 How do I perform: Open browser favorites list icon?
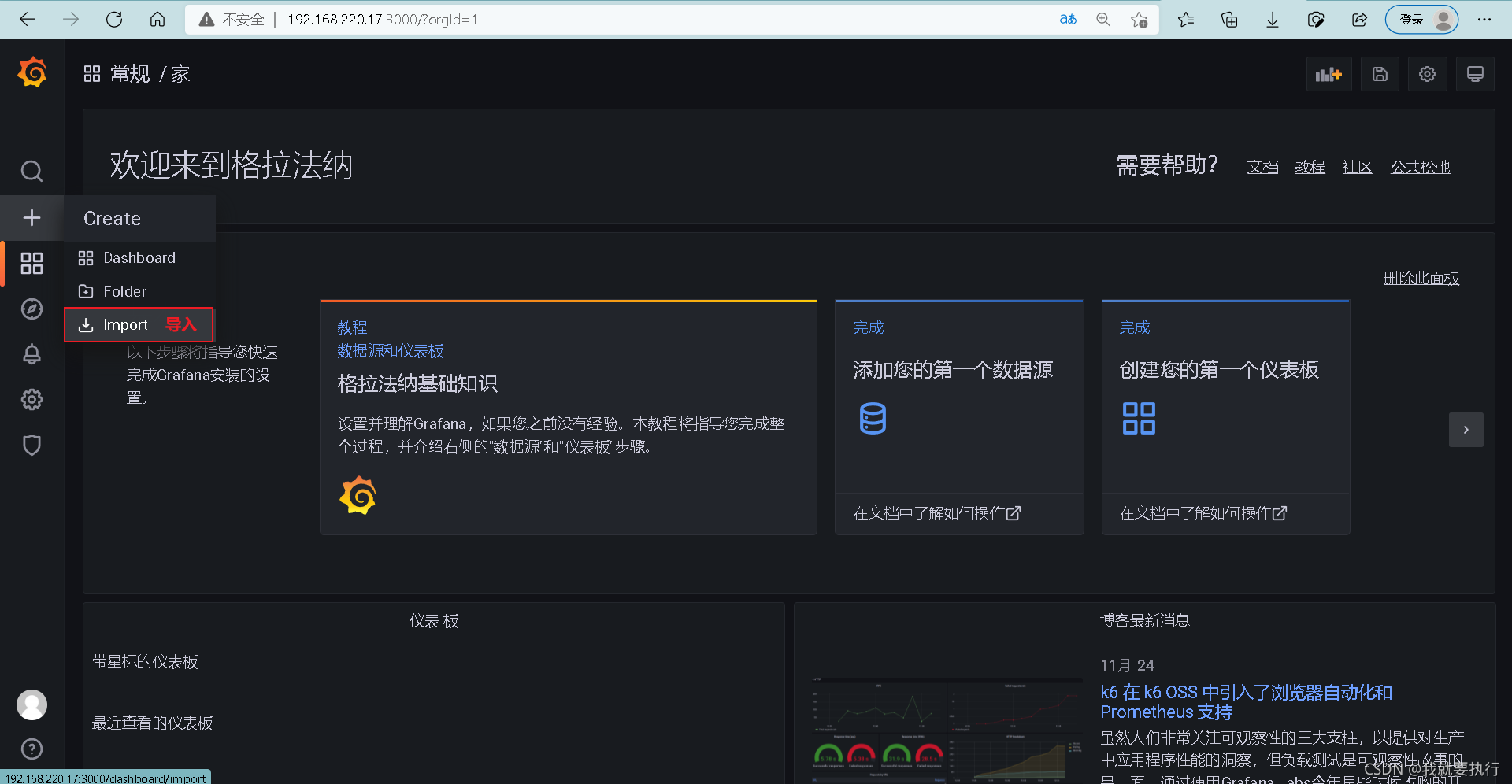click(1186, 20)
